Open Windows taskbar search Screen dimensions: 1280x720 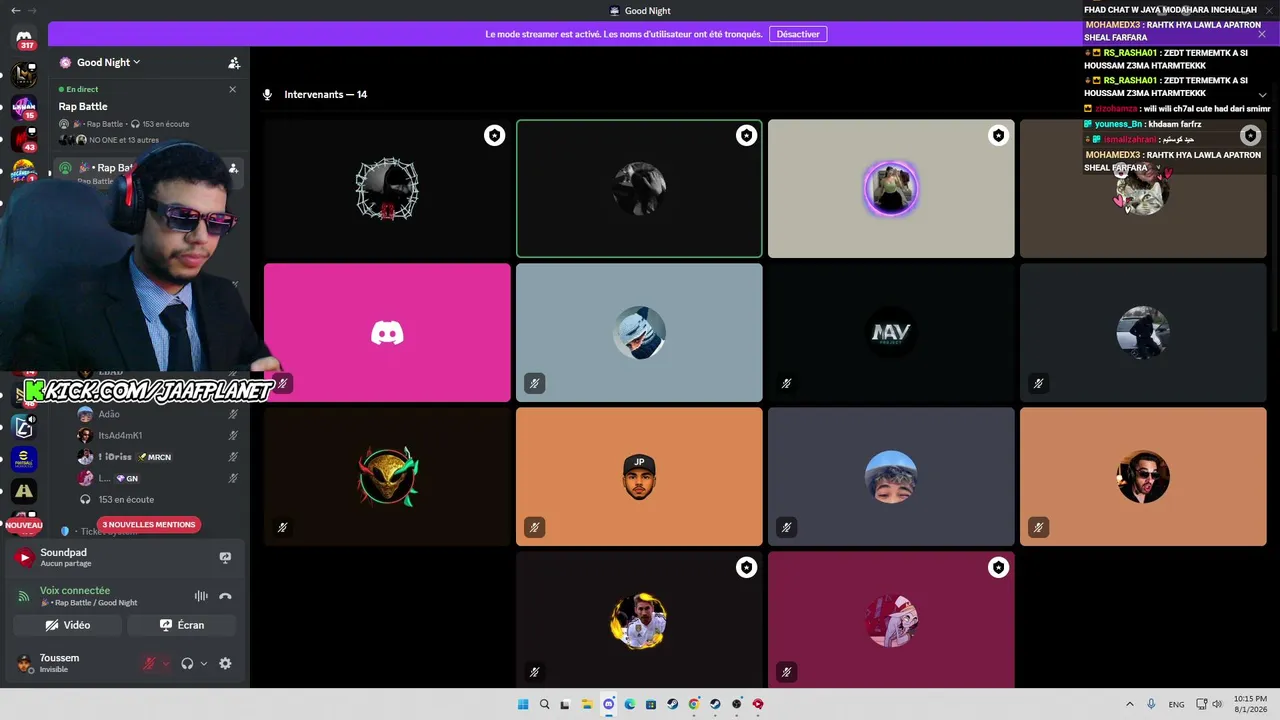545,704
